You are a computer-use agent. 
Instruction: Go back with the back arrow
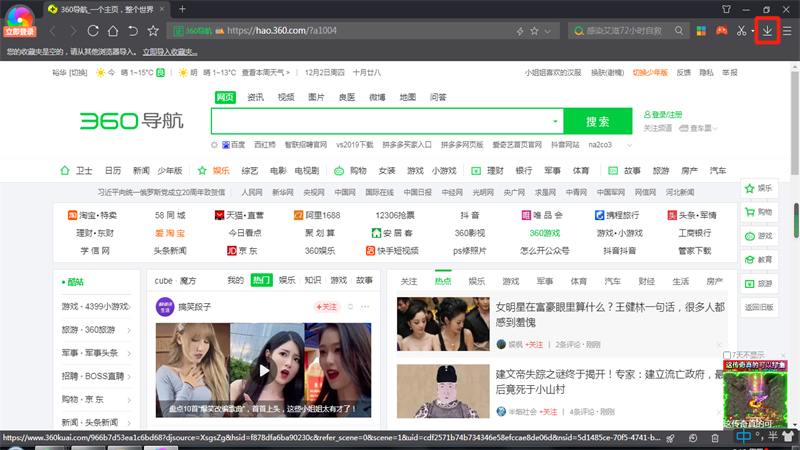(53, 31)
